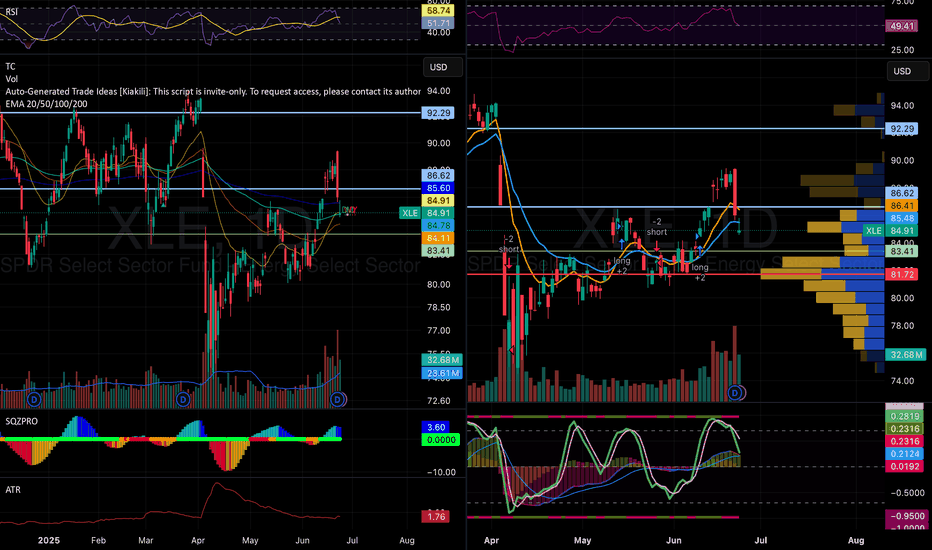Click the 'long +2' signal label near June
This screenshot has height=550, width=932.
click(x=700, y=272)
